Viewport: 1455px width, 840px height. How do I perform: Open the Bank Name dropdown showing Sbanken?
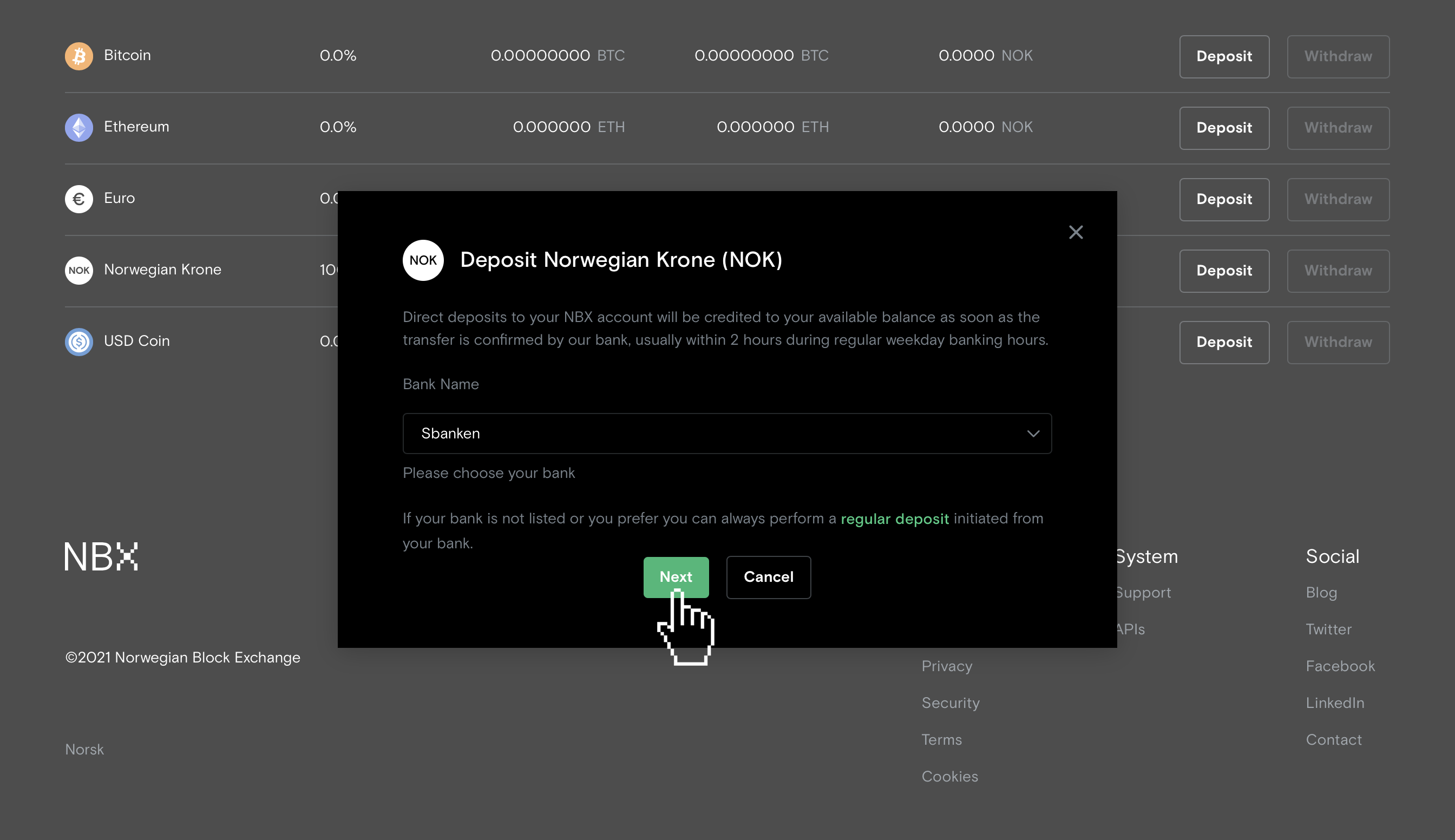[716, 434]
